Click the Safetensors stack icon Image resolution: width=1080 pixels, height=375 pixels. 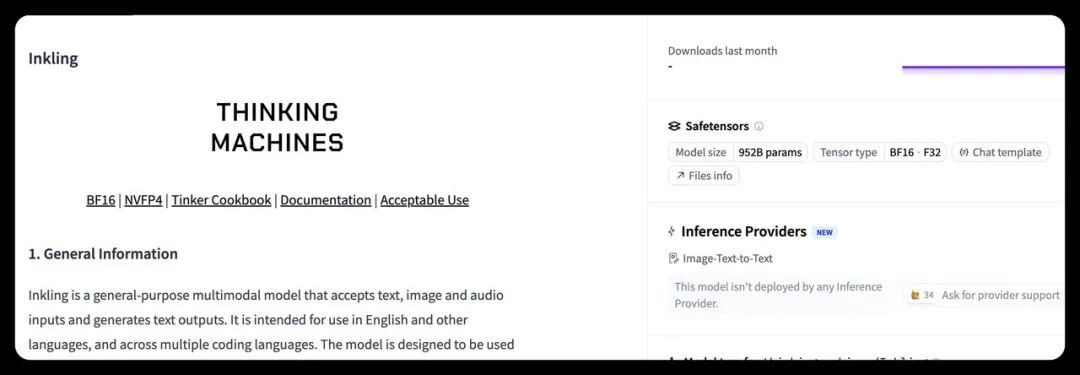[674, 126]
